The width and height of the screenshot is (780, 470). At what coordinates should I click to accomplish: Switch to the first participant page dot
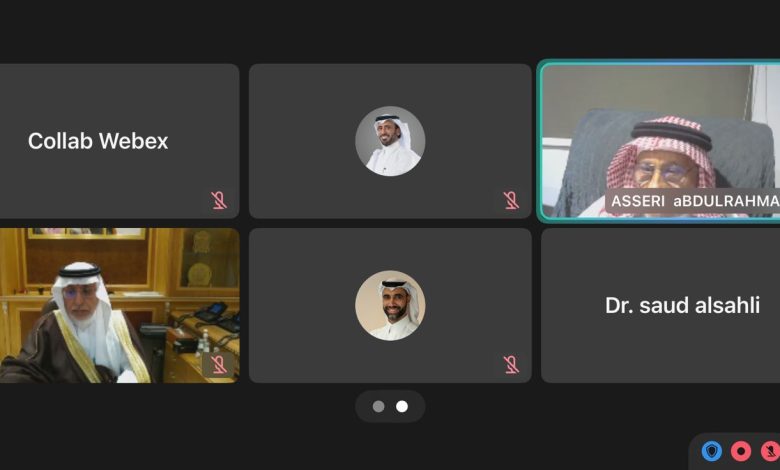(379, 406)
